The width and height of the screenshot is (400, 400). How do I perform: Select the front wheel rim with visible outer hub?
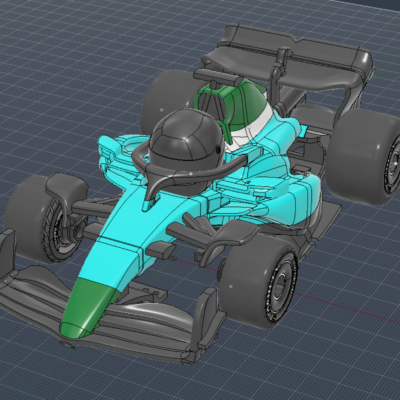point(281,288)
